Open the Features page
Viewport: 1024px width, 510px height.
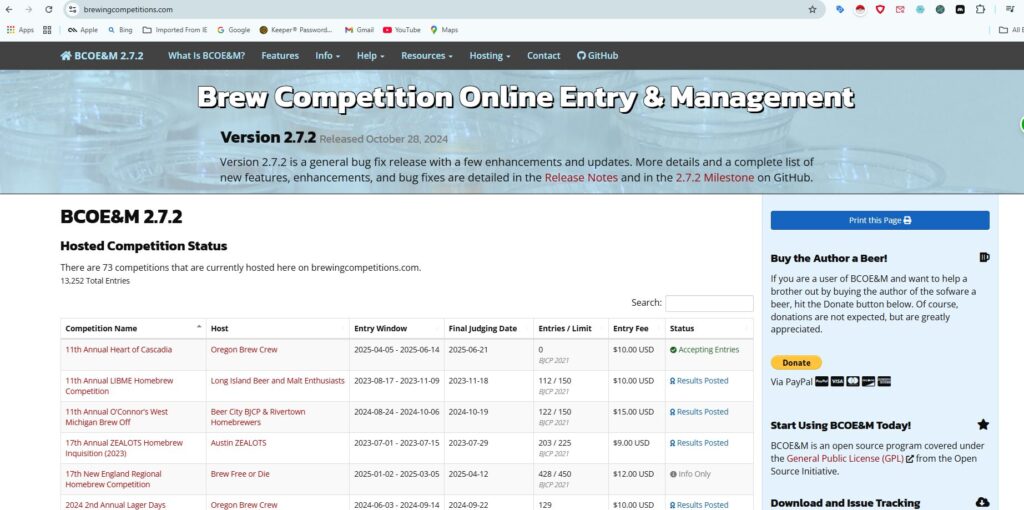[x=280, y=56]
